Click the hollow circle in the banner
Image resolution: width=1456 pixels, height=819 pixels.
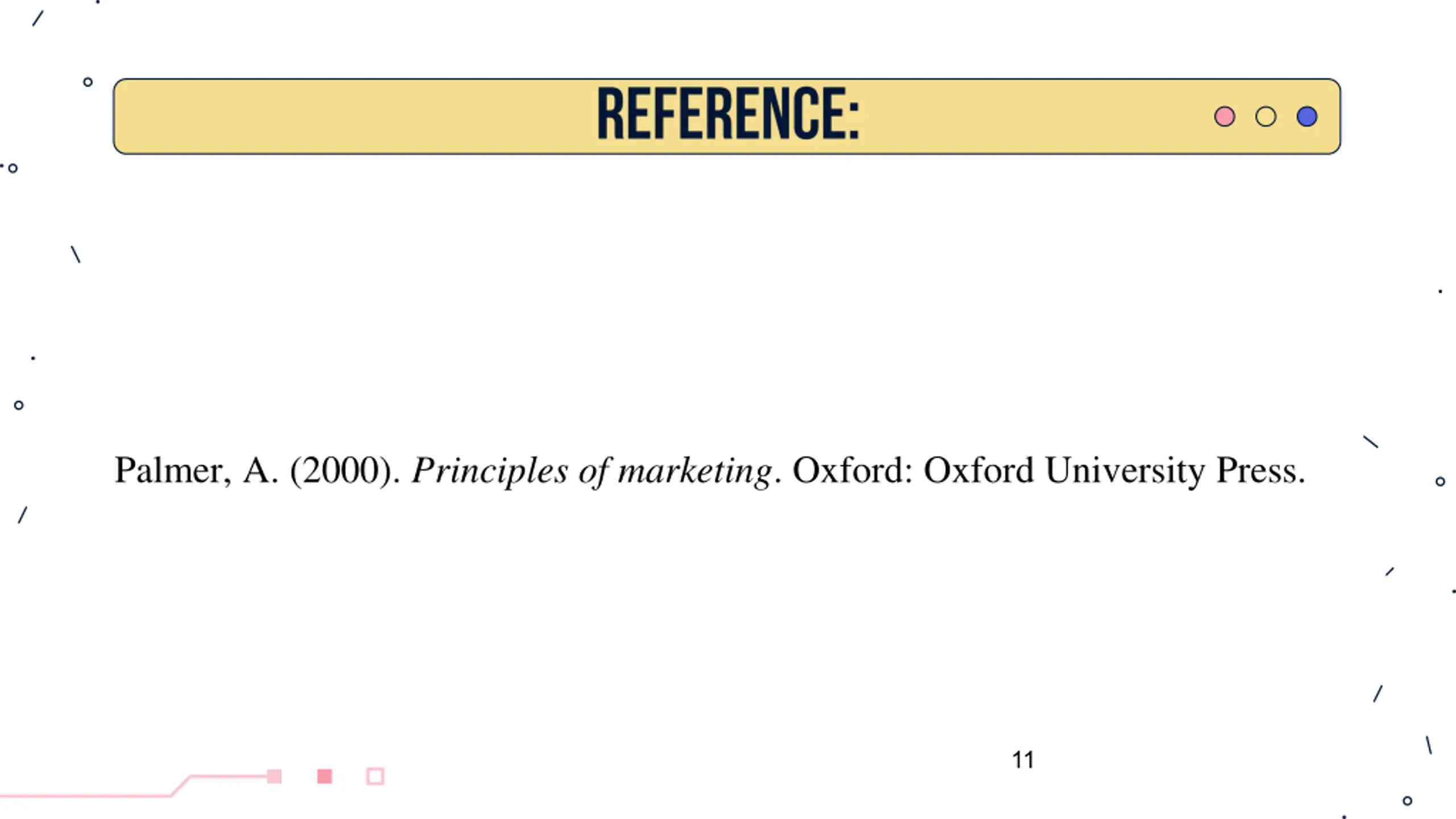(x=1265, y=117)
